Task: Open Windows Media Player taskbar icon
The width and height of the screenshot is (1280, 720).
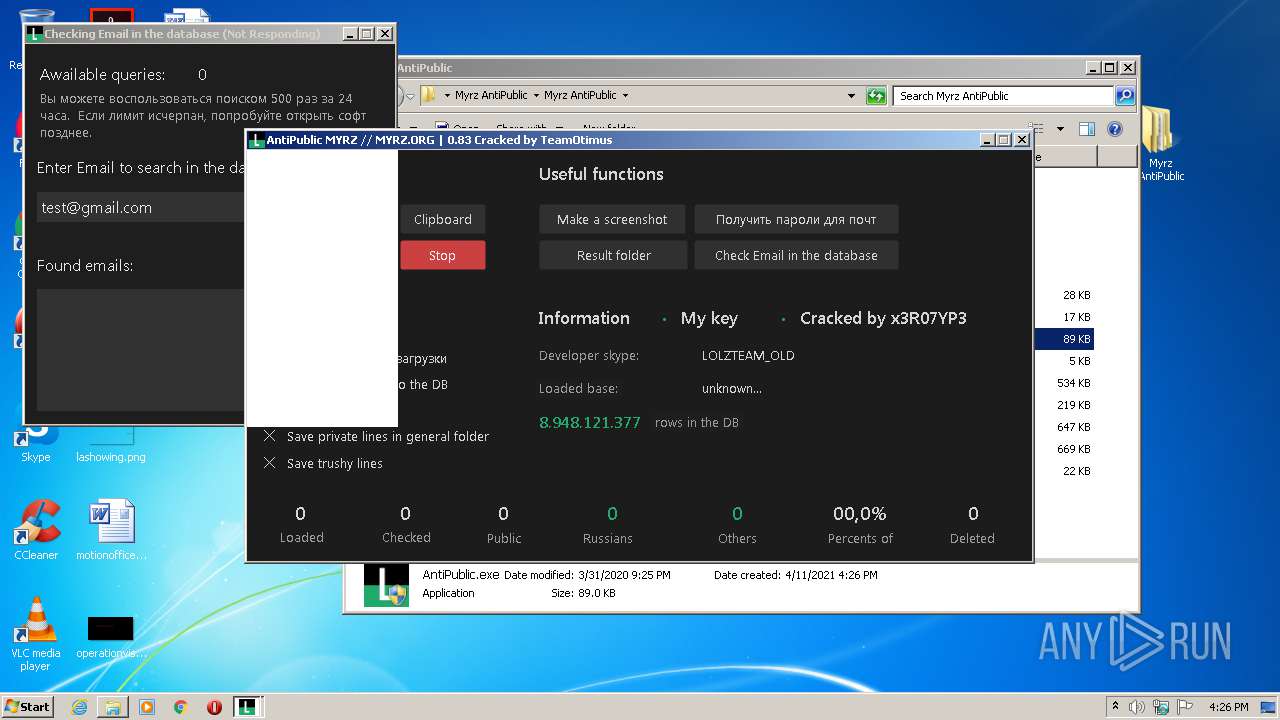Action: click(x=147, y=707)
